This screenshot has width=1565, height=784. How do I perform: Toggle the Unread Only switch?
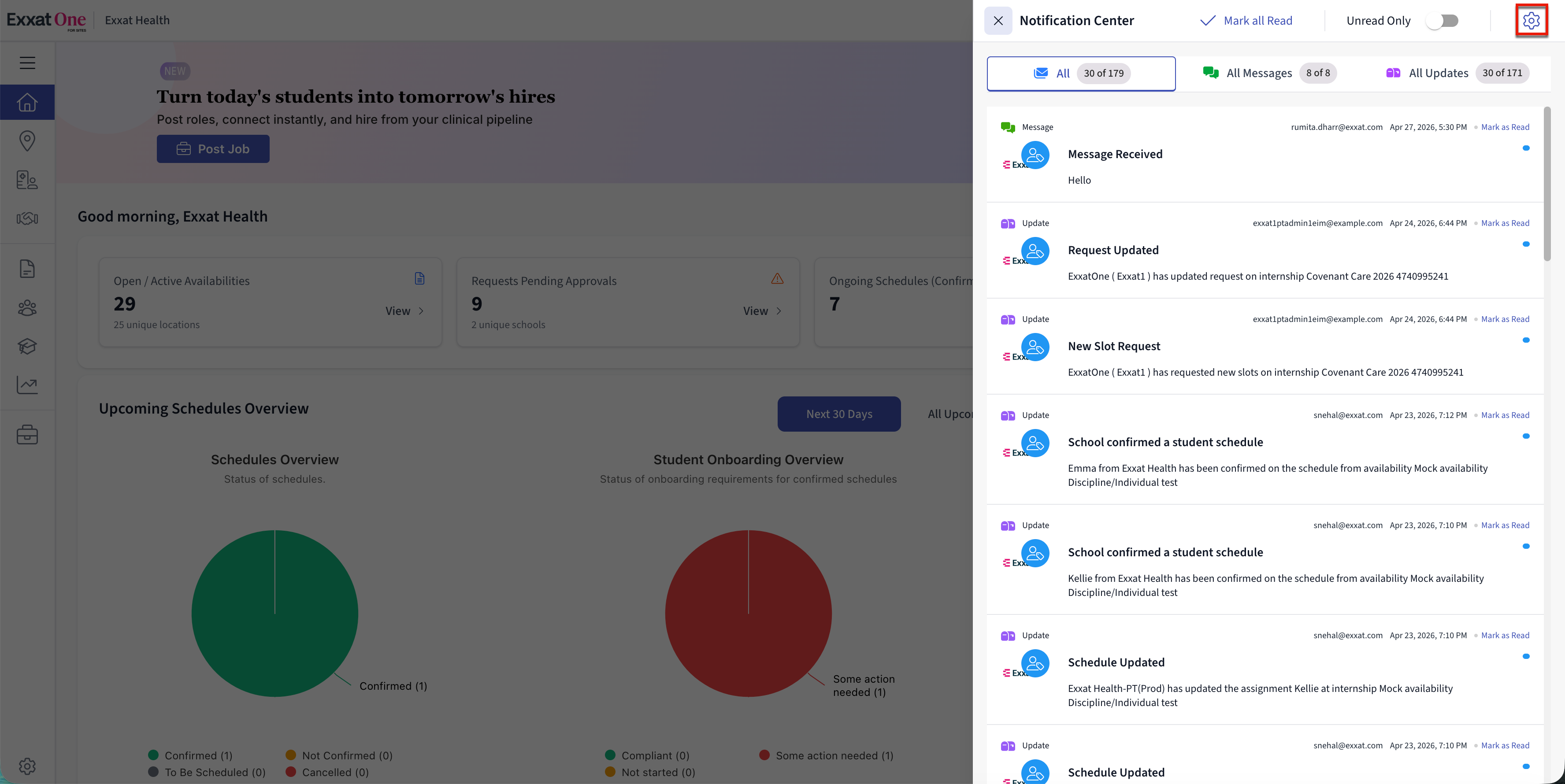(x=1443, y=21)
